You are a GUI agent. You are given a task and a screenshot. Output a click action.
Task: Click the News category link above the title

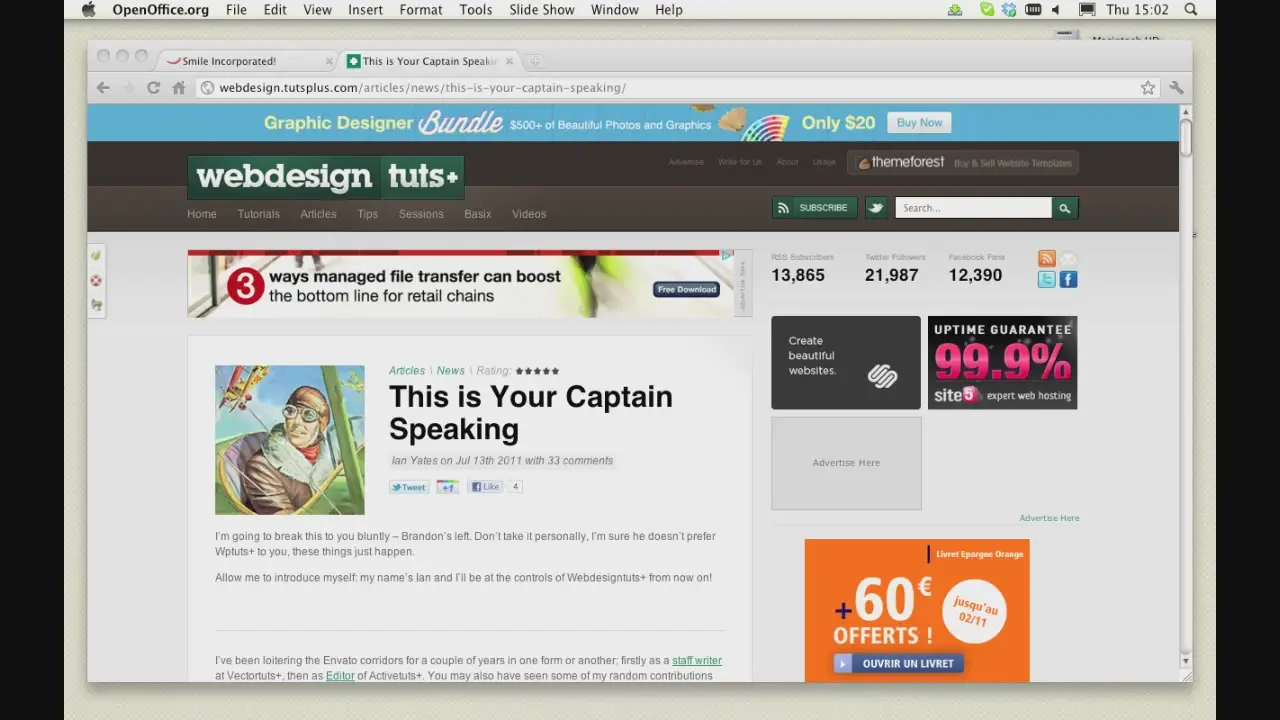click(x=450, y=371)
